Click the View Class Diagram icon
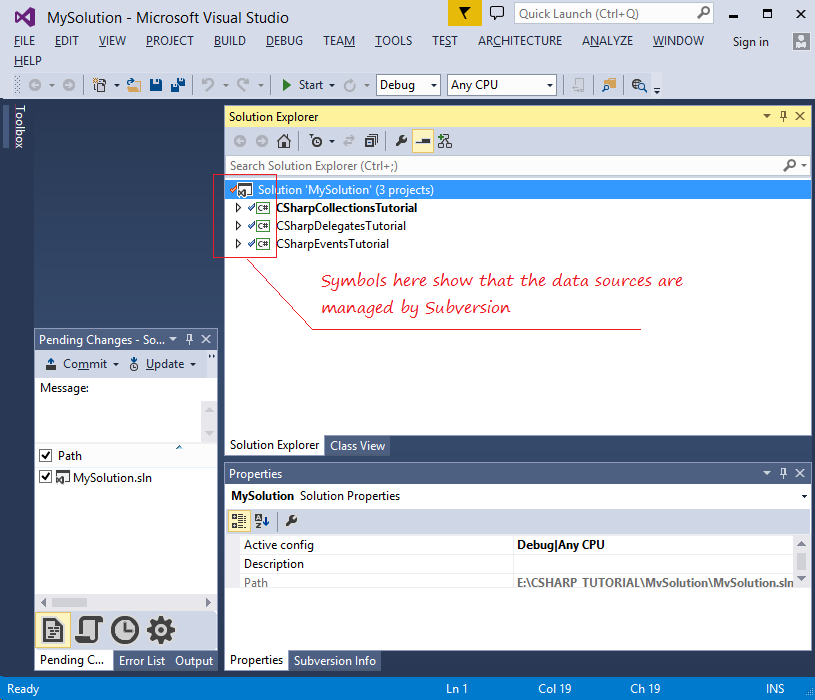 [x=445, y=141]
